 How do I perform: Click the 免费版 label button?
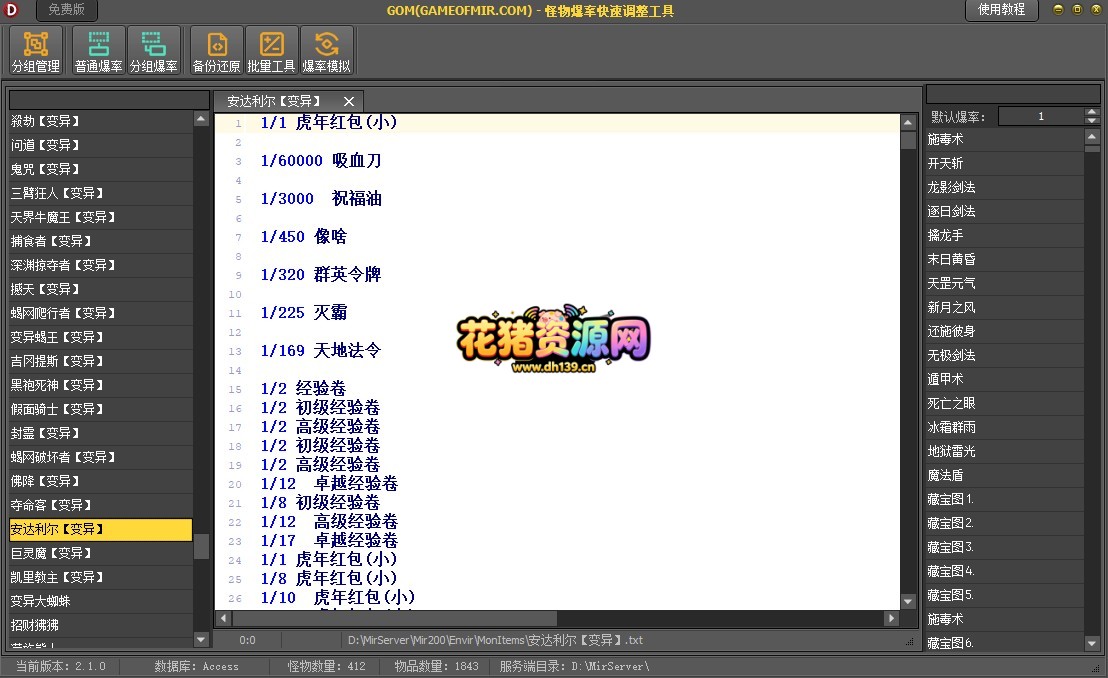click(x=66, y=10)
